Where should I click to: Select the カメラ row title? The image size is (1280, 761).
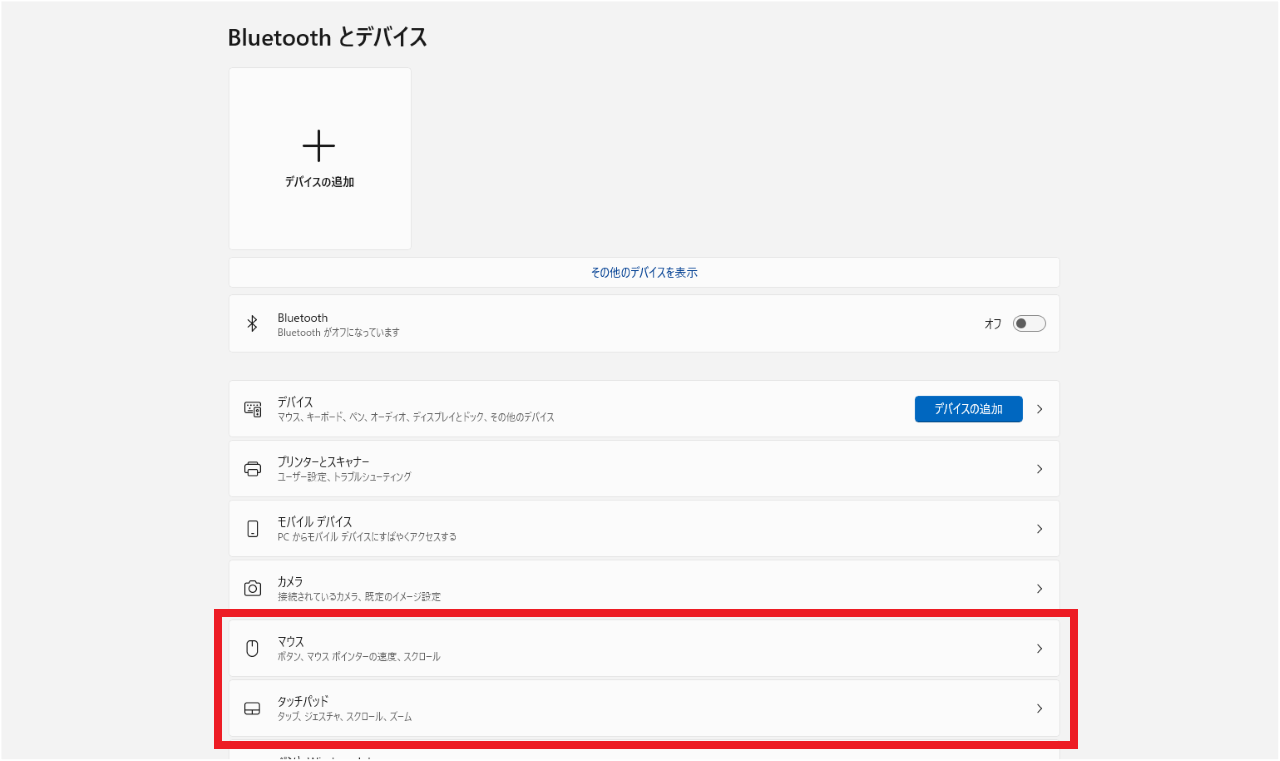click(290, 582)
